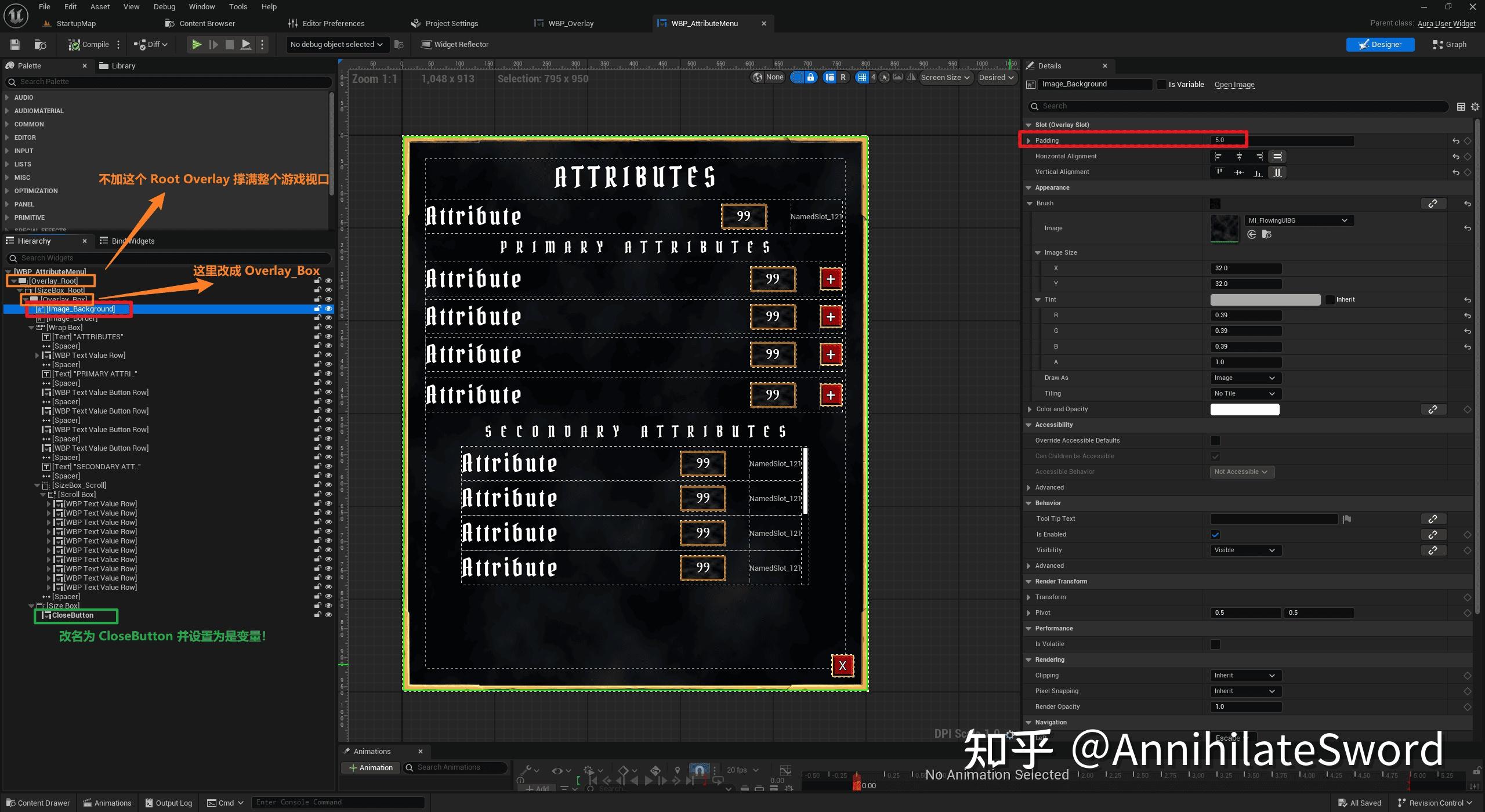The image size is (1485, 812).
Task: Open the Draw As dropdown
Action: point(1245,378)
